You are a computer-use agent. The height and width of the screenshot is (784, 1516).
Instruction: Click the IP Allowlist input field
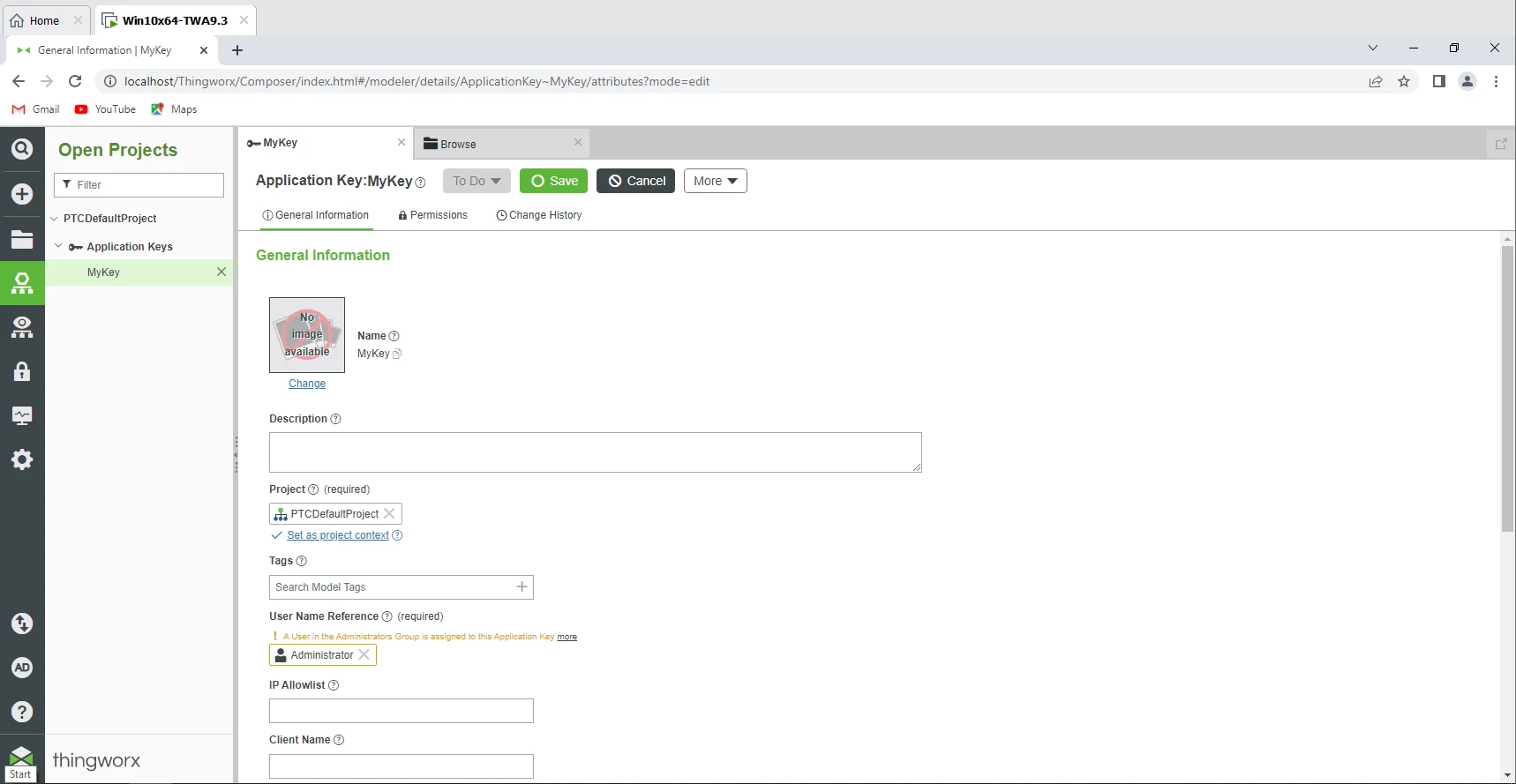tap(402, 711)
